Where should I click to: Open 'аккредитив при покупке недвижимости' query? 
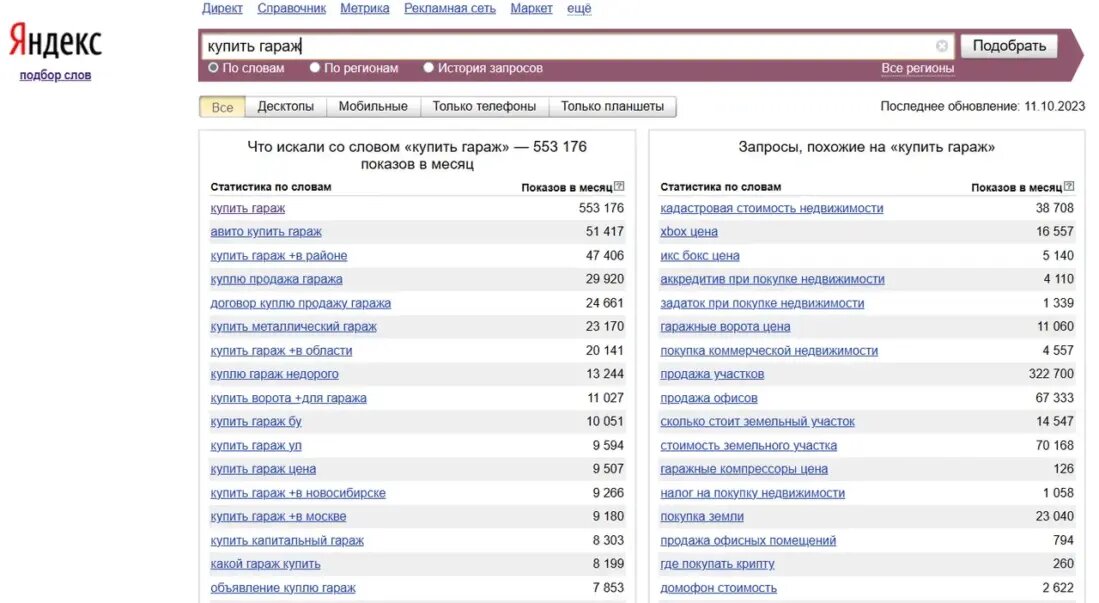(x=772, y=279)
